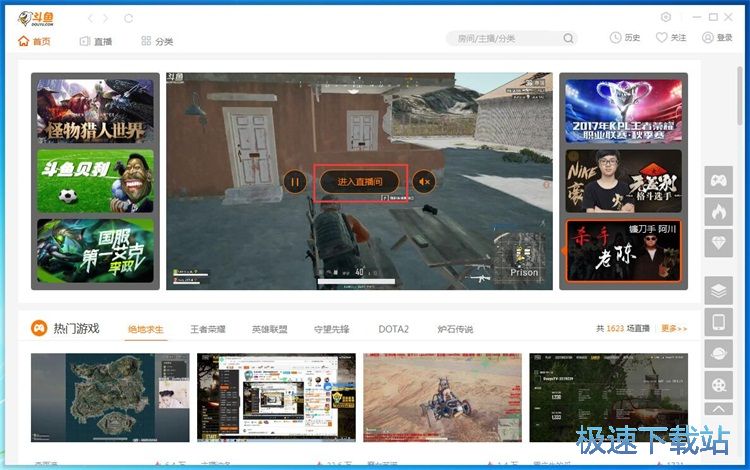Image resolution: width=750 pixels, height=470 pixels.
Task: Select the 王者荣耀 game tab
Action: coord(208,329)
